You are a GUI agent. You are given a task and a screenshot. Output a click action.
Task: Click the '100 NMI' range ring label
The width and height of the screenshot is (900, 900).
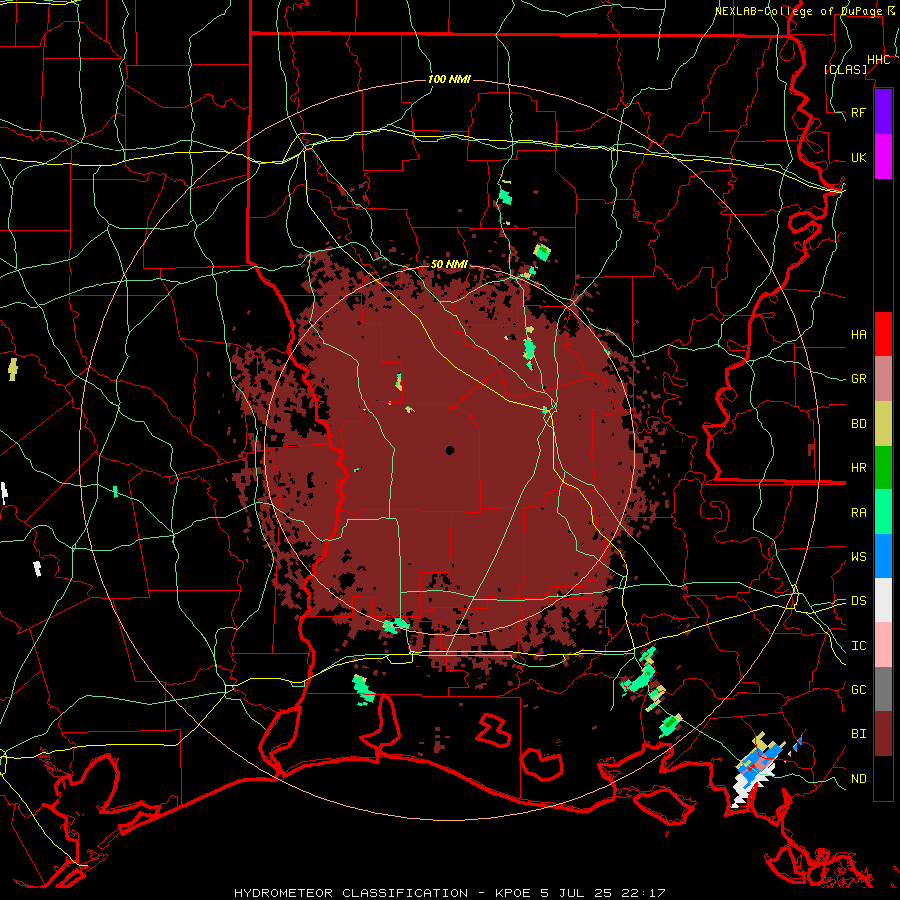[449, 79]
